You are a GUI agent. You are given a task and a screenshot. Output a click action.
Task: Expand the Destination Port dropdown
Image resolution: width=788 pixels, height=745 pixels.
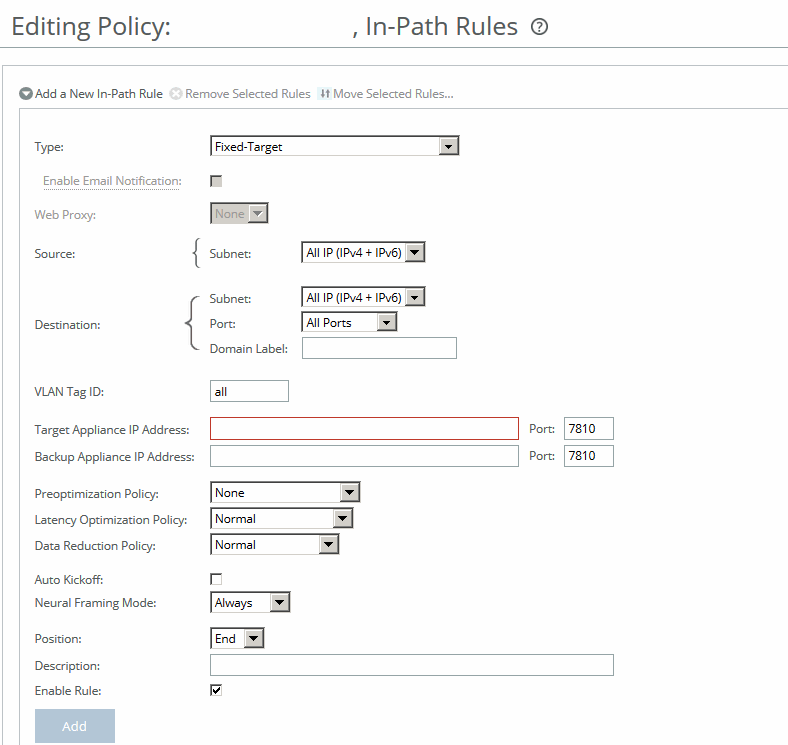coord(349,323)
